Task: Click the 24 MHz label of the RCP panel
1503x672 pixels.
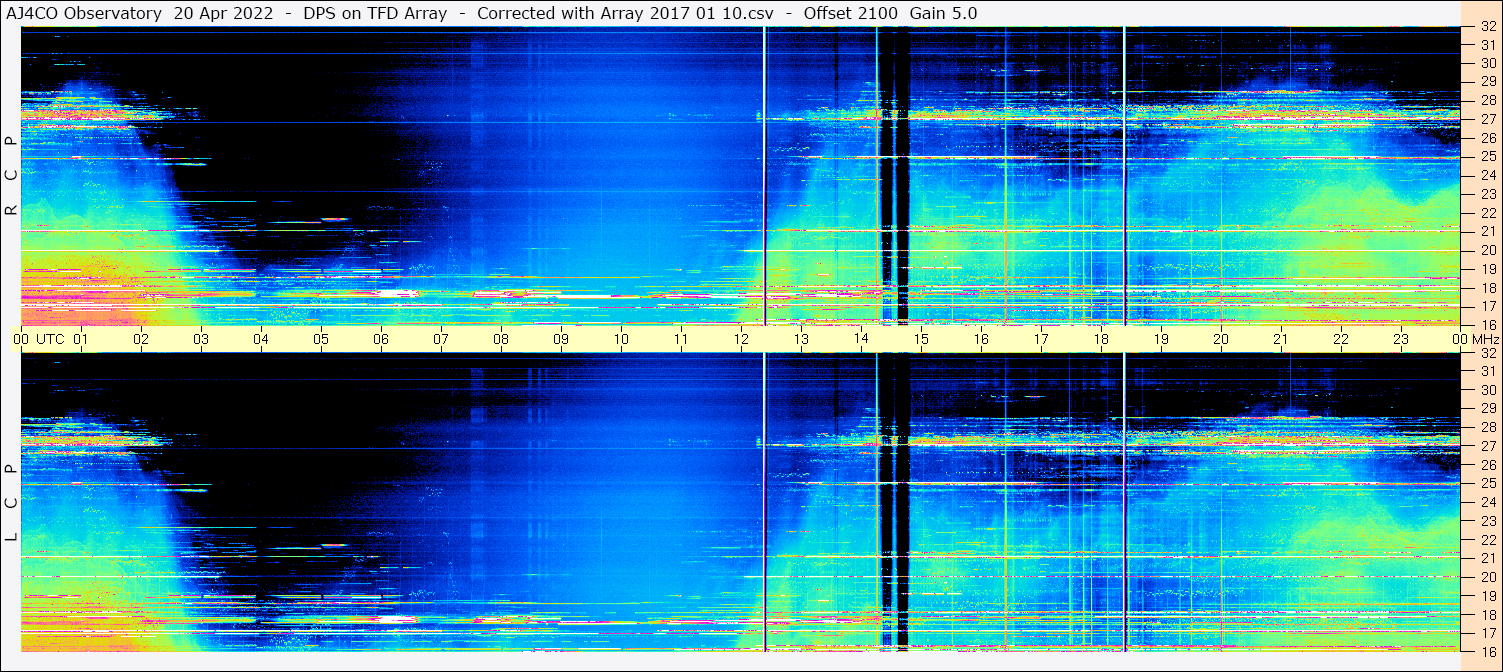Action: [1488, 176]
